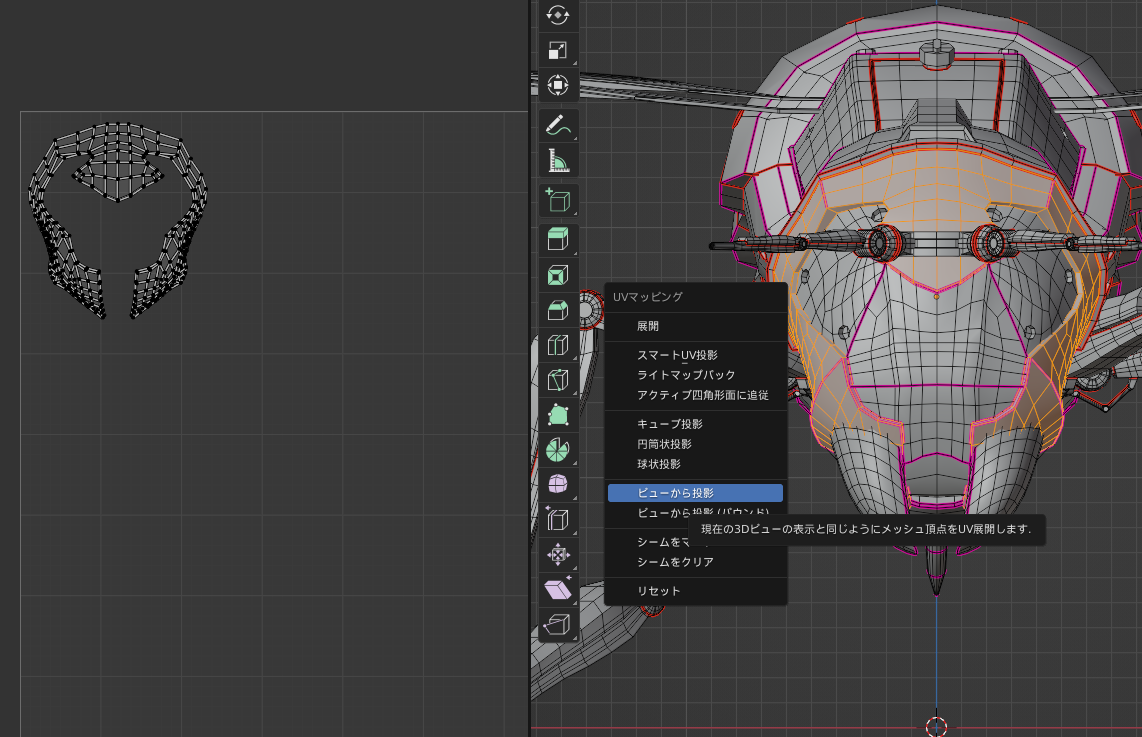Select the Inset Faces tool
Screen dimensions: 1142x737
(558, 276)
